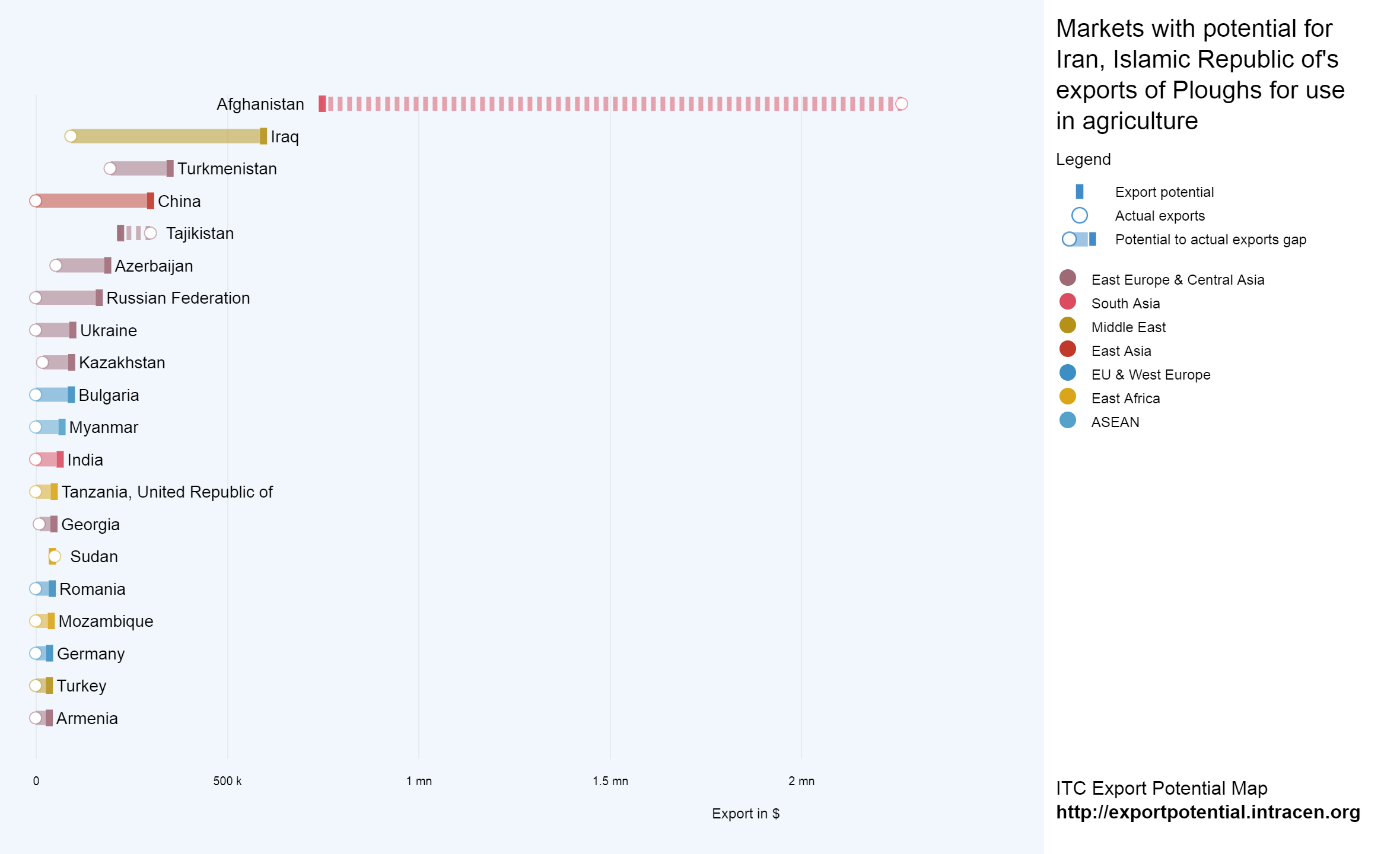Click Tajikistan's actual exports circle marker
This screenshot has height=854, width=1400.
click(151, 233)
